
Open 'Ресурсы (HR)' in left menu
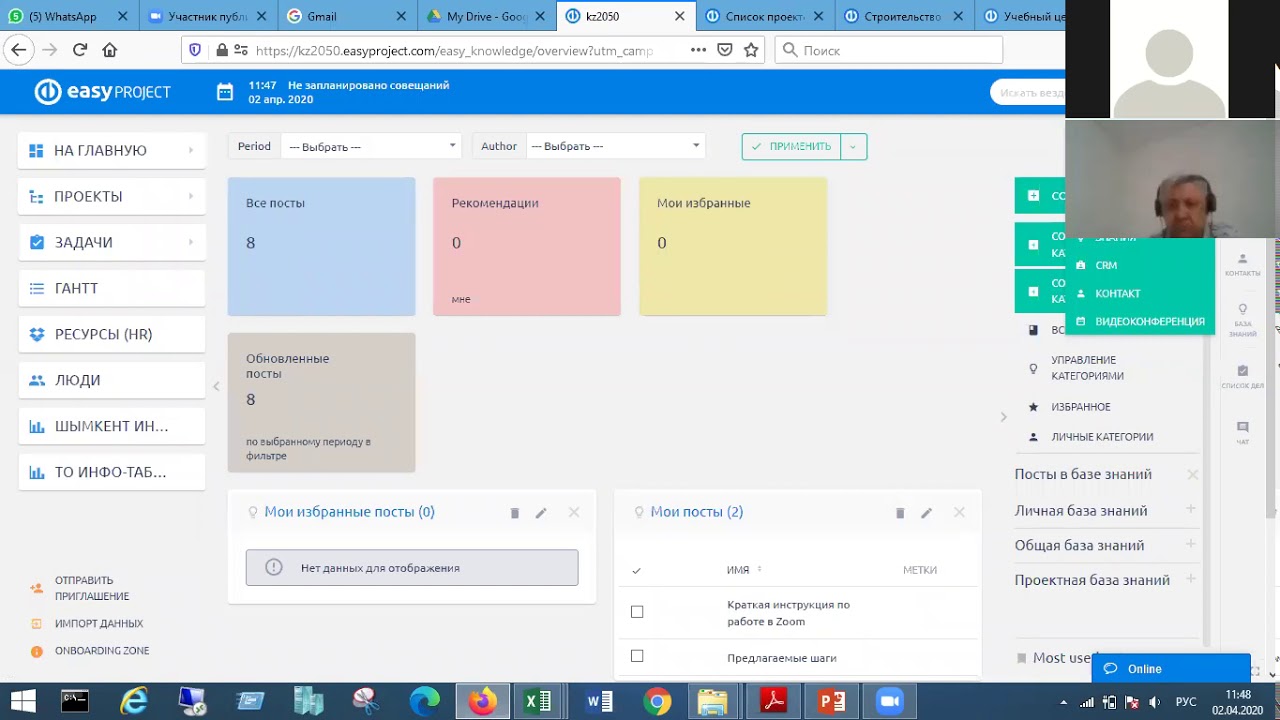pyautogui.click(x=112, y=334)
